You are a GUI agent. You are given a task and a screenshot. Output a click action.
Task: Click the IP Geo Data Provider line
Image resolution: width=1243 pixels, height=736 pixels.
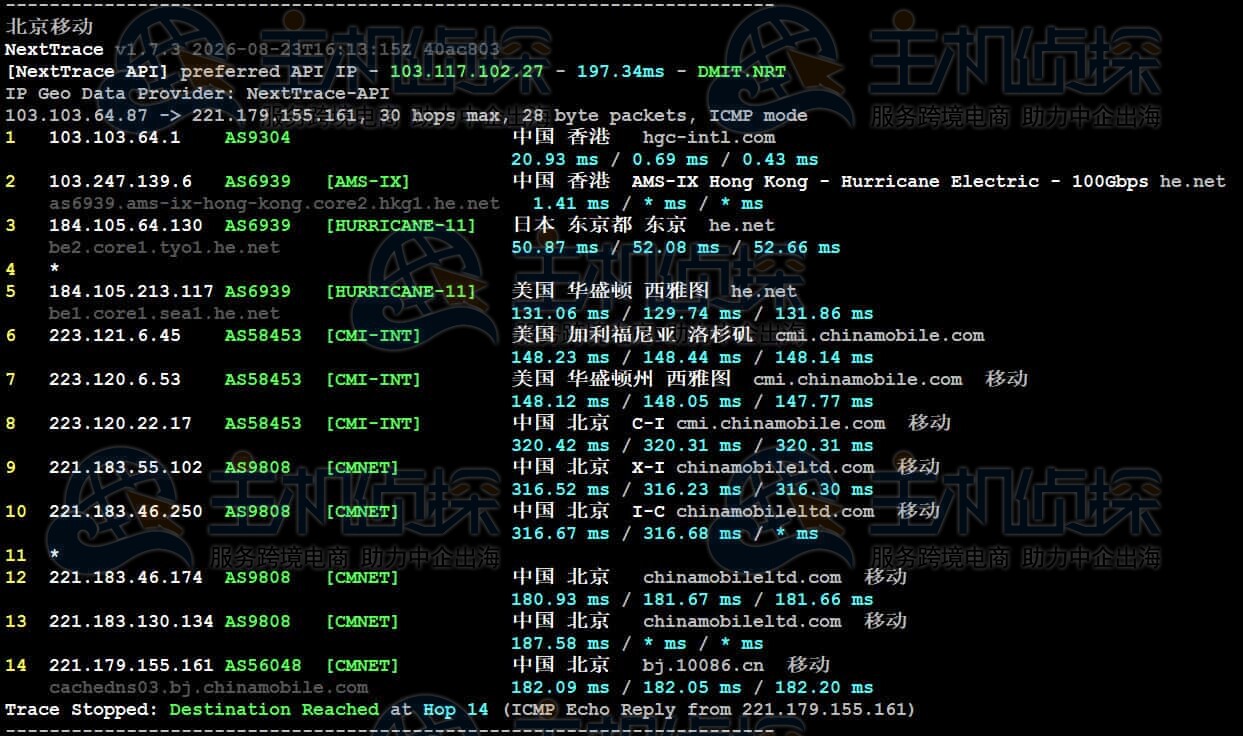[197, 93]
